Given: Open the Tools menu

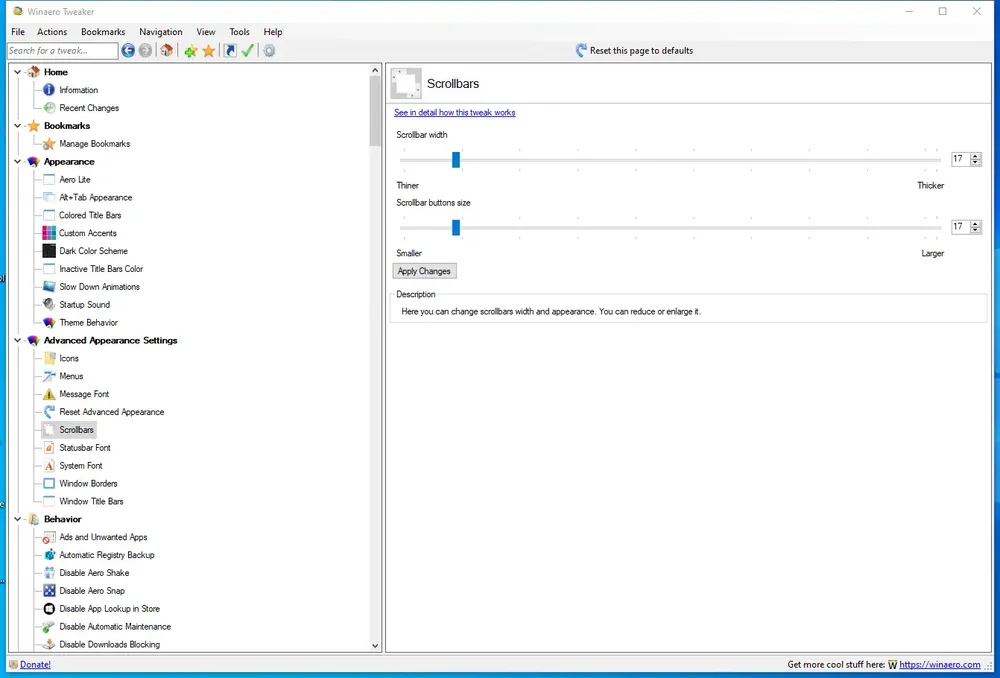Looking at the screenshot, I should 239,32.
